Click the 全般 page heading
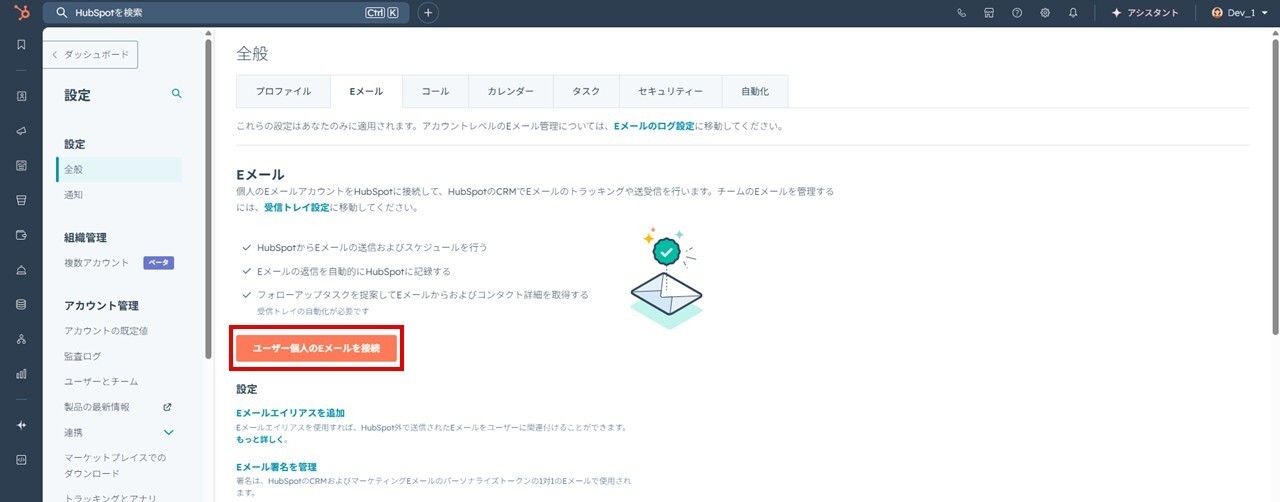The width and height of the screenshot is (1280, 502). [x=252, y=54]
